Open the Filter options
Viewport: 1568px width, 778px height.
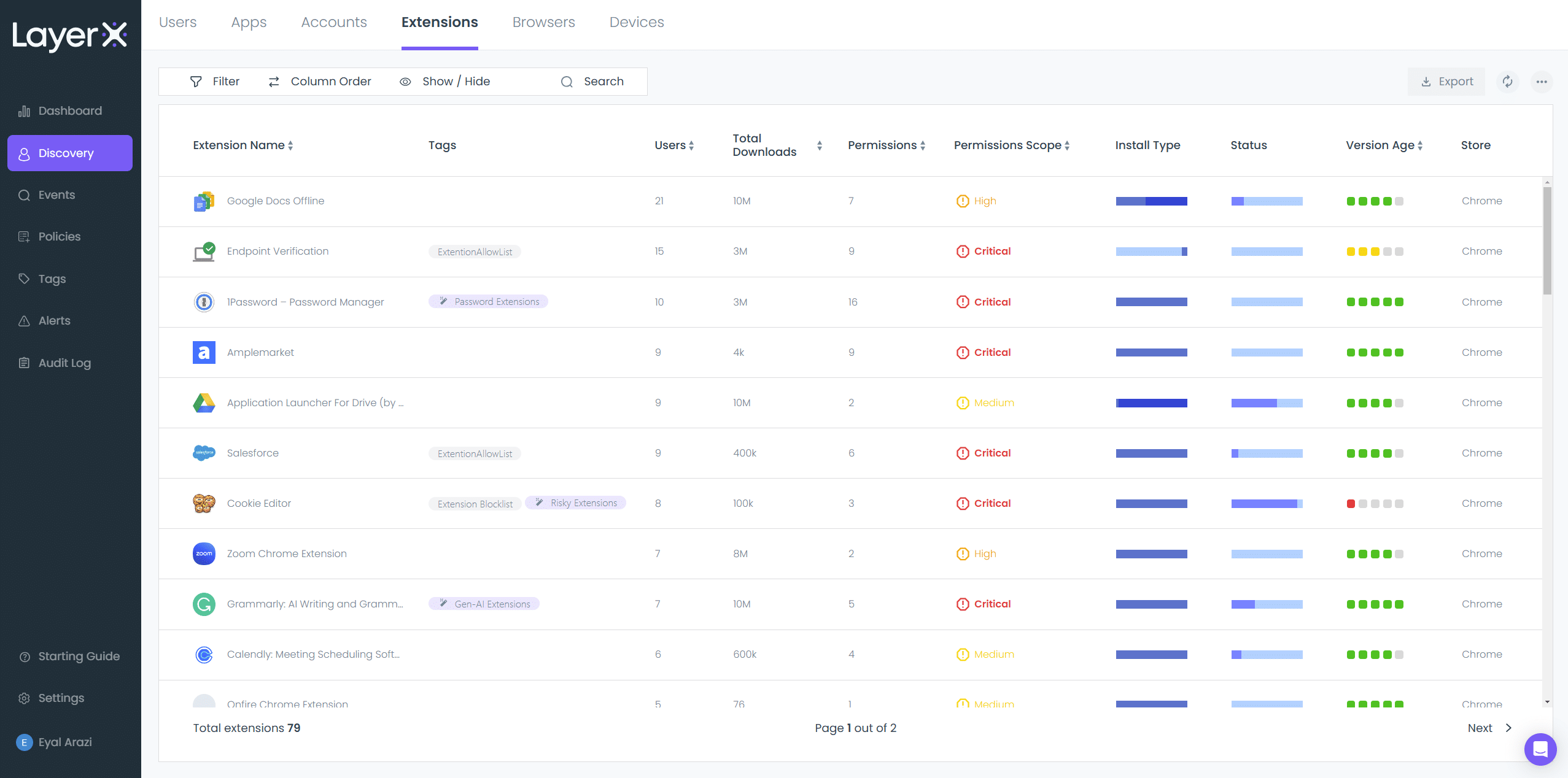215,82
